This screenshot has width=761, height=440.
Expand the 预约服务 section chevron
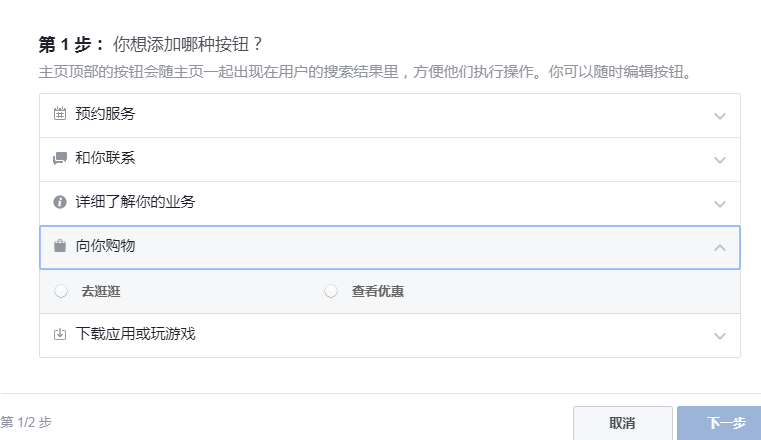[720, 116]
